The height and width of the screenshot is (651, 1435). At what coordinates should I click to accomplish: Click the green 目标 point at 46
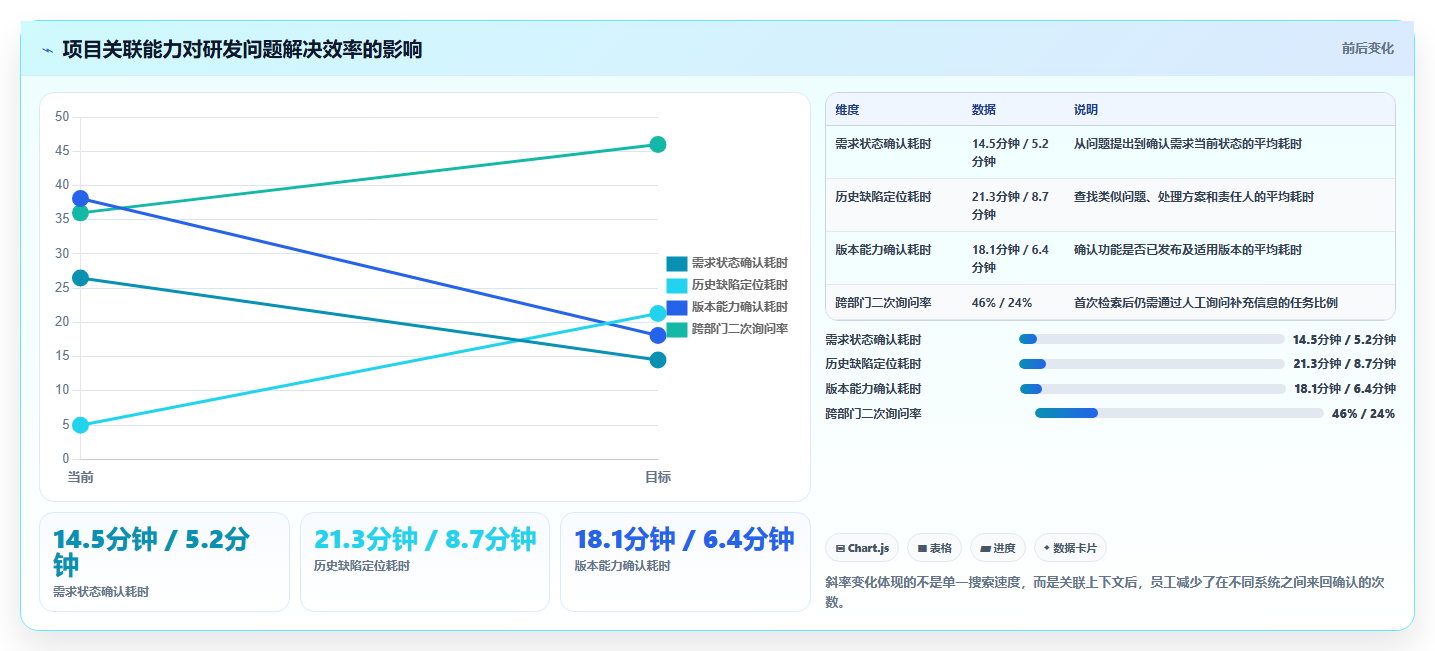[x=658, y=145]
